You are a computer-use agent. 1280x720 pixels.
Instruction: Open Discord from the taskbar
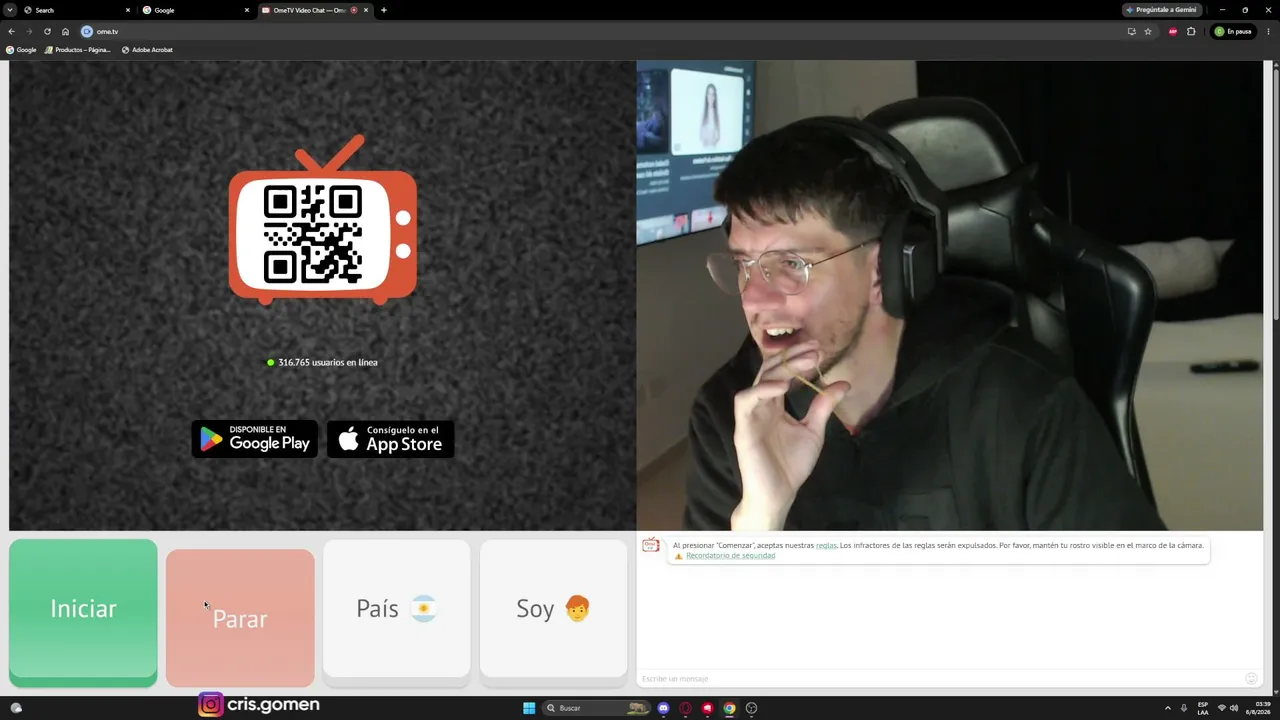coord(663,708)
